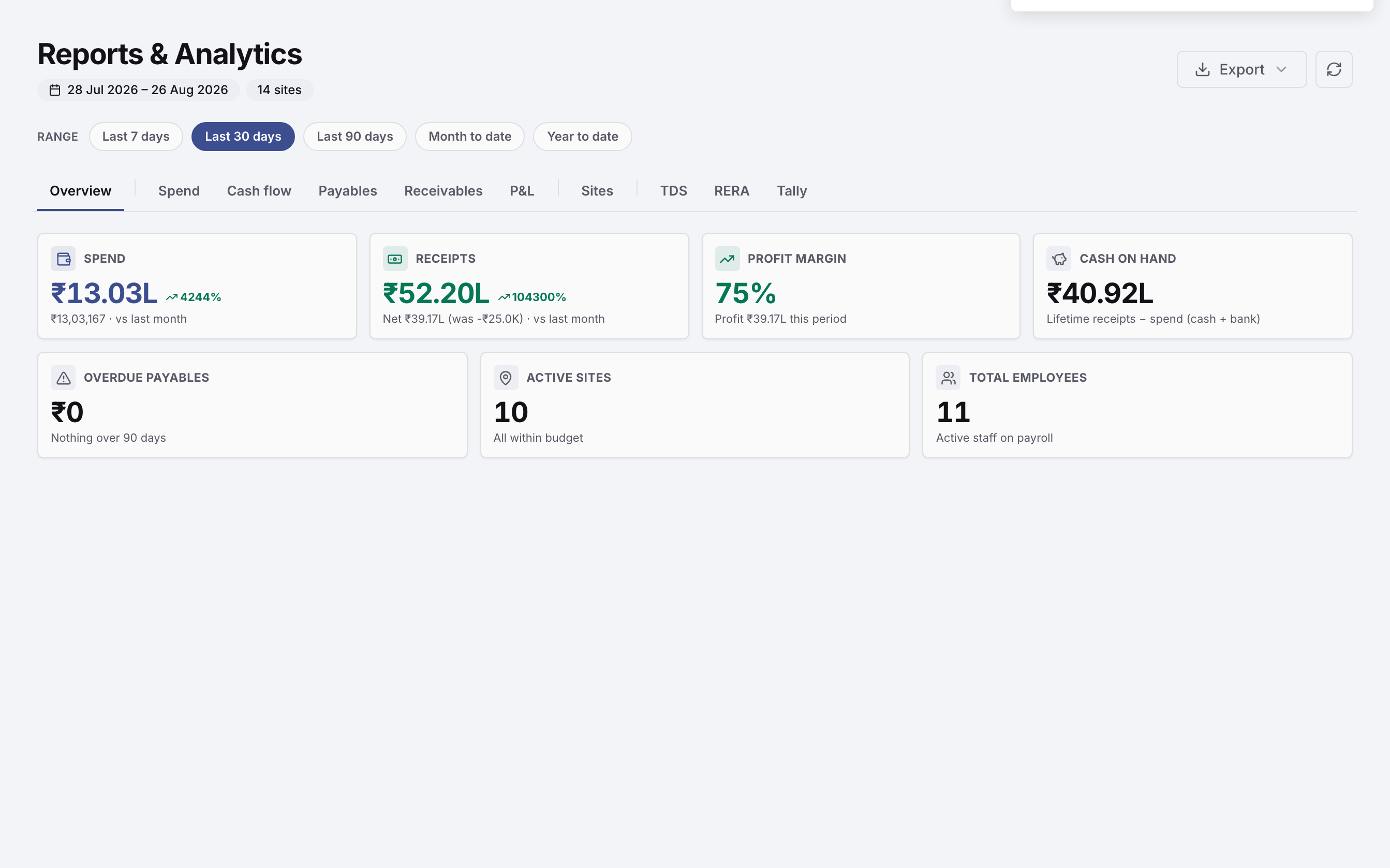Viewport: 1390px width, 868px height.
Task: Click the 104300% receipts change
Action: tap(539, 297)
